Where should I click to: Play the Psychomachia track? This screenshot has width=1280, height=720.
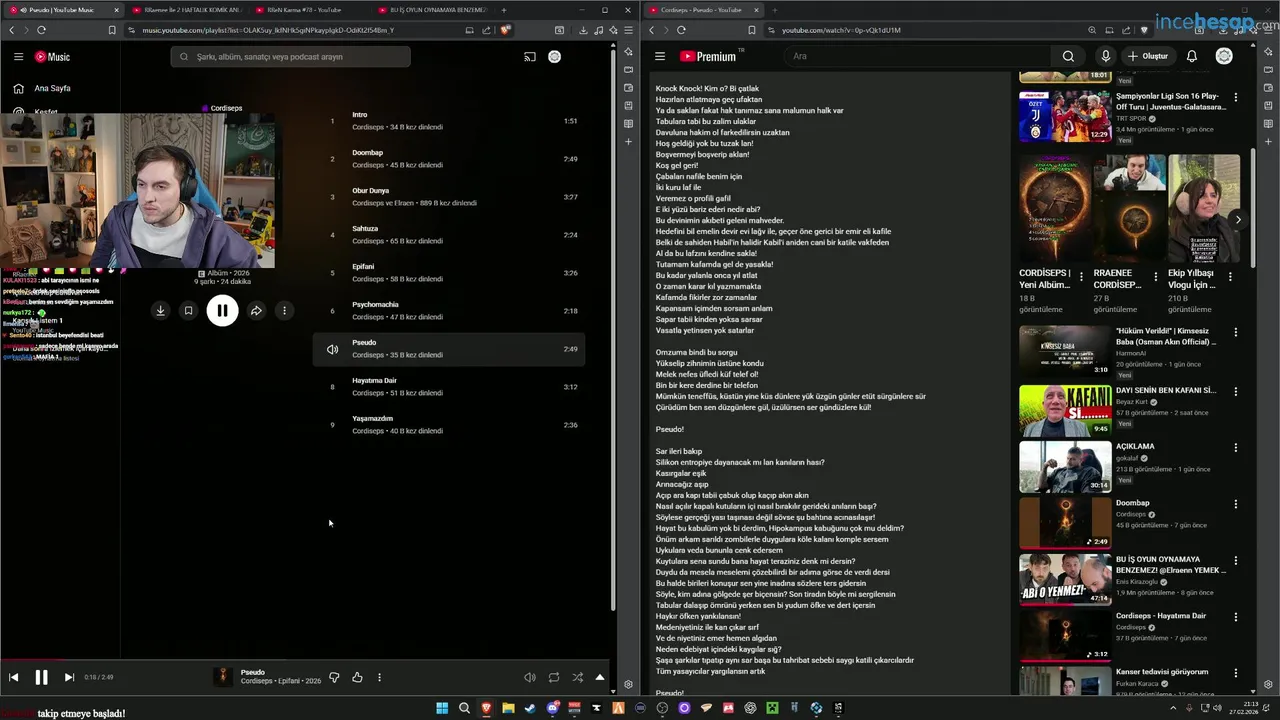click(x=450, y=311)
